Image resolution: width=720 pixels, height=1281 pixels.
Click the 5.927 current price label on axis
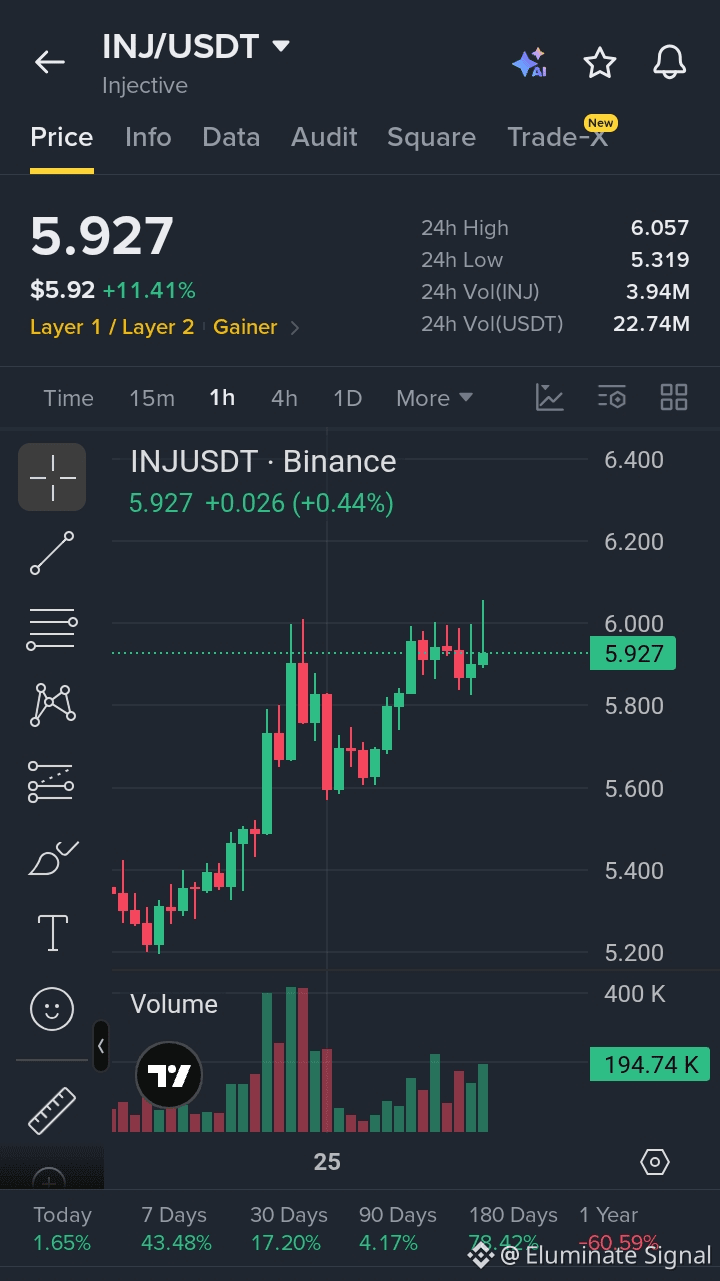coord(634,653)
